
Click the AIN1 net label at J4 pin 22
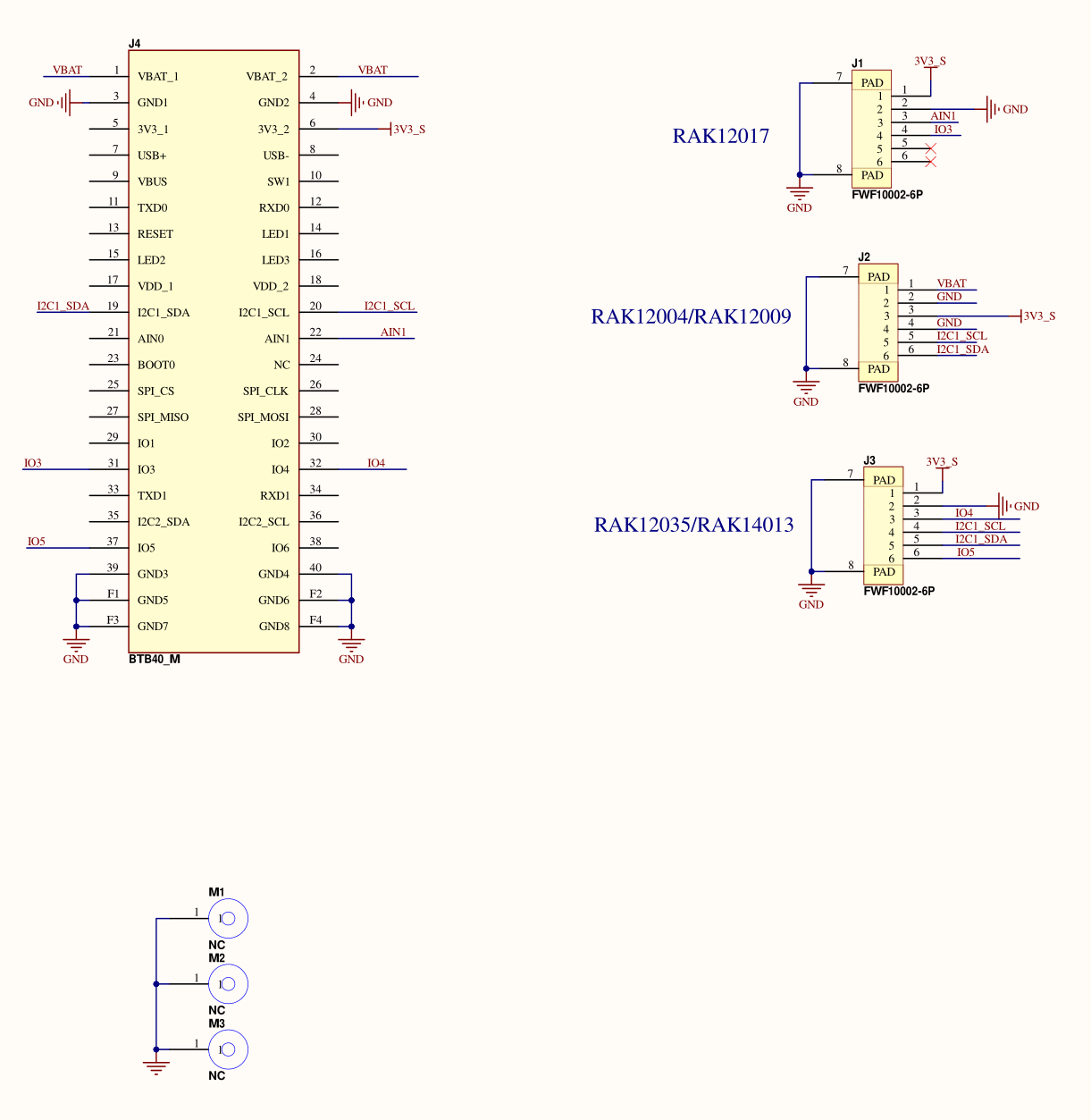click(393, 333)
